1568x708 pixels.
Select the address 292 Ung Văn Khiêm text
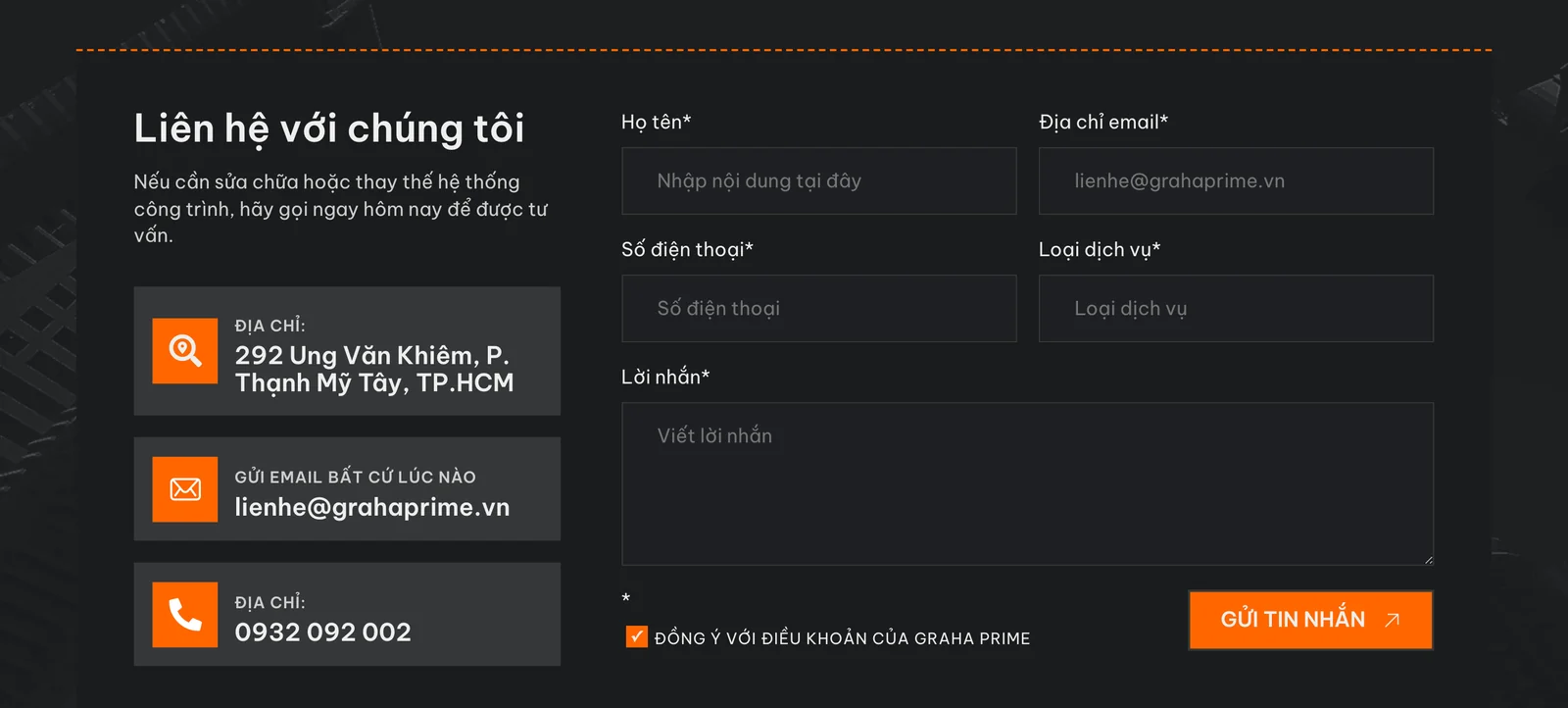click(x=374, y=369)
